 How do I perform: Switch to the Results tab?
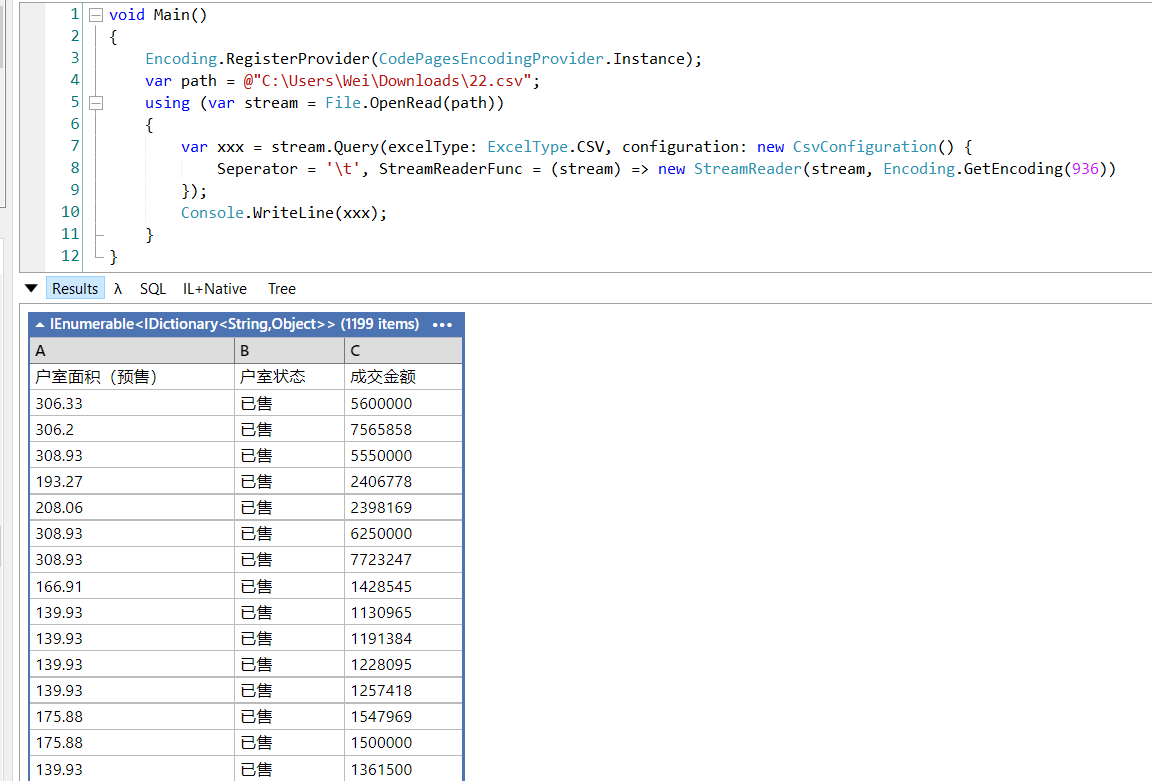[75, 288]
